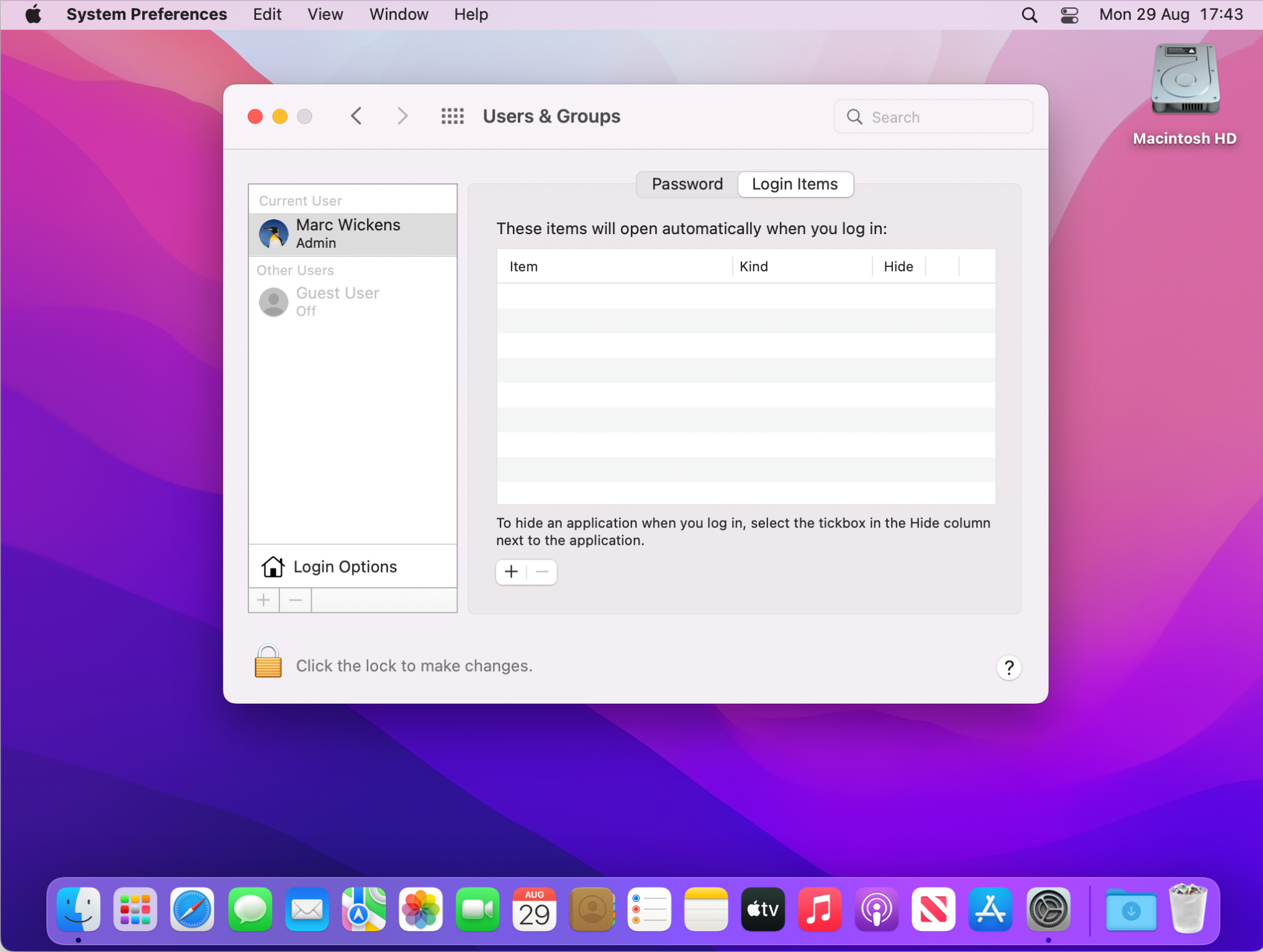Open Trash in the Dock
This screenshot has height=952, width=1263.
[1188, 910]
